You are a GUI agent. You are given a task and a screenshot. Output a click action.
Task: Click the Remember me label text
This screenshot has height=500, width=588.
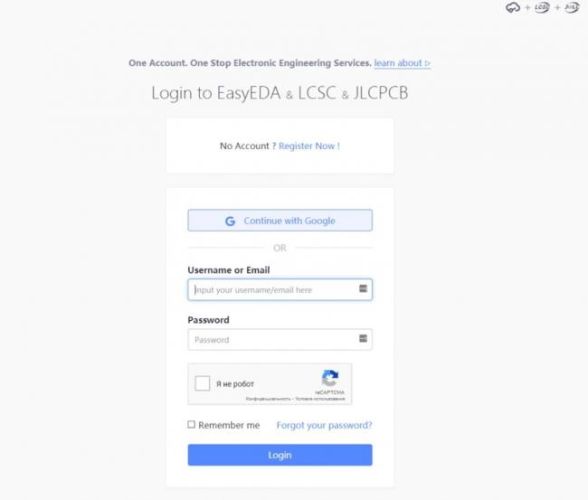tap(229, 425)
